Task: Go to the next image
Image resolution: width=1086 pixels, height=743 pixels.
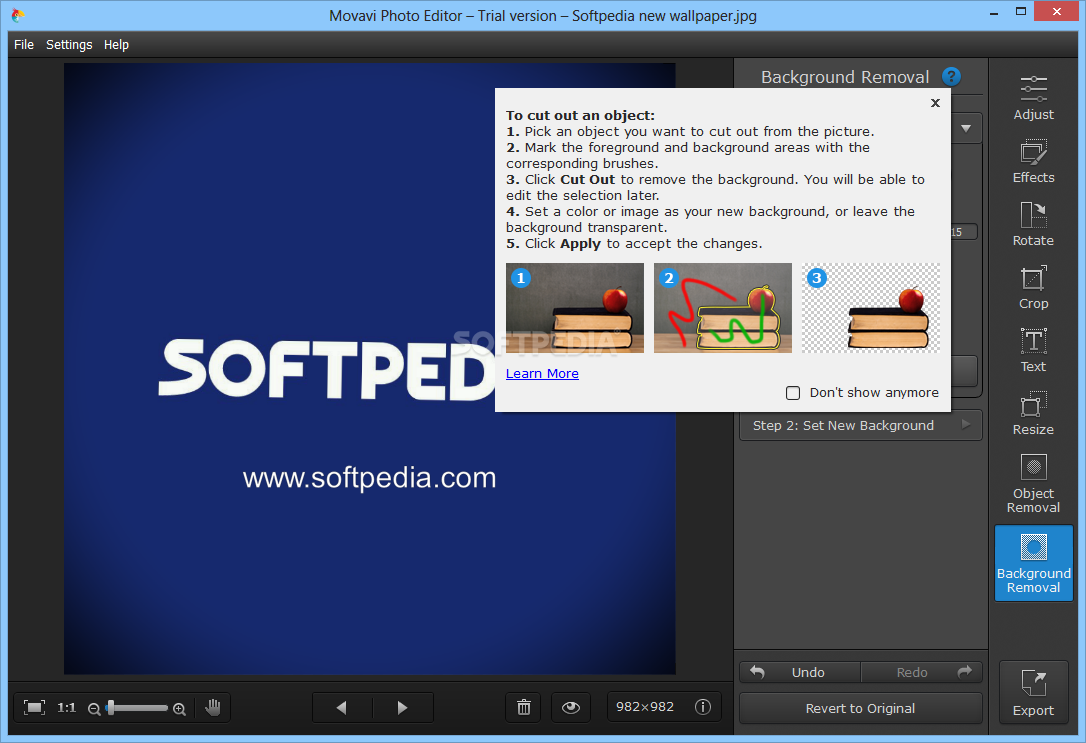Action: pyautogui.click(x=403, y=707)
